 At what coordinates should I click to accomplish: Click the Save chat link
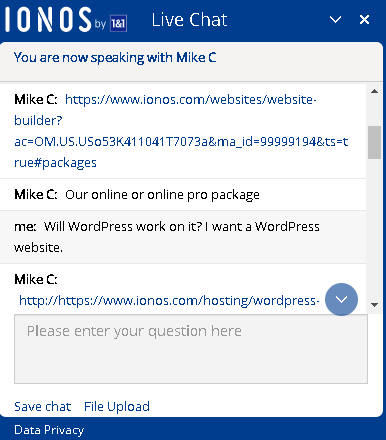point(42,406)
